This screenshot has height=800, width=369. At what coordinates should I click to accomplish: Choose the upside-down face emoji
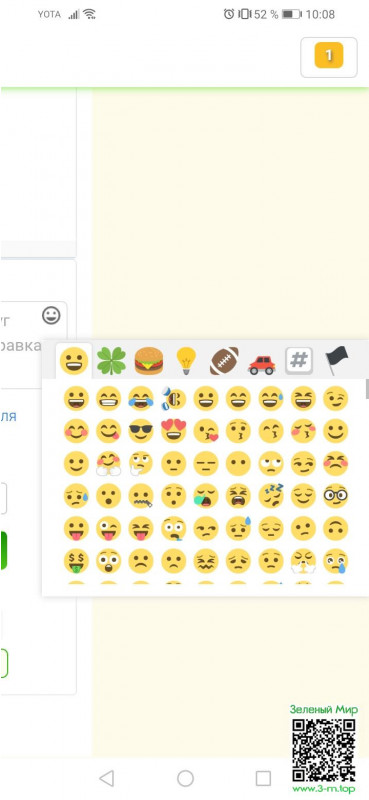click(x=336, y=529)
